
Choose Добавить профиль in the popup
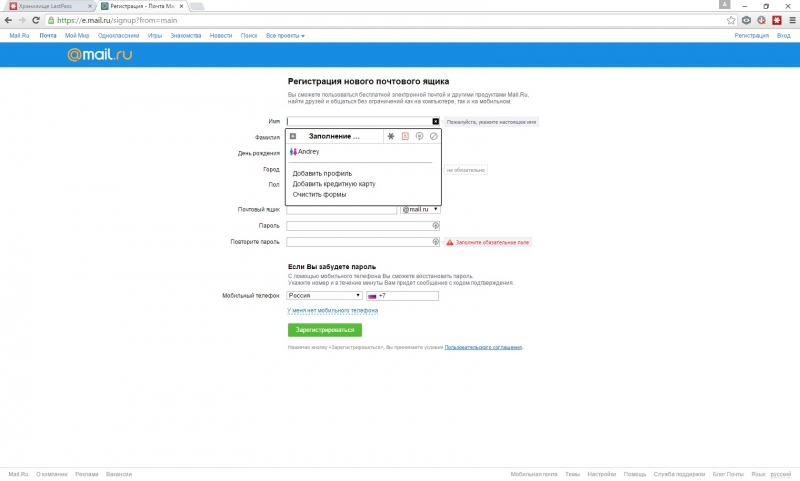(322, 173)
